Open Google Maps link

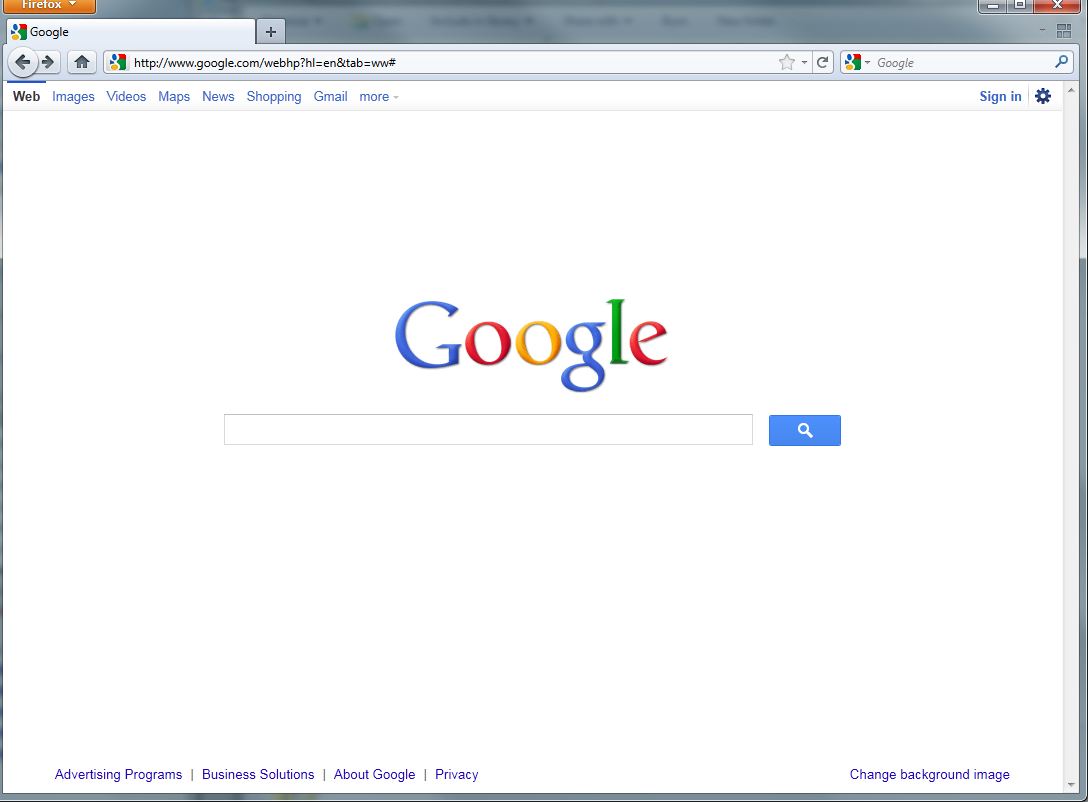tap(173, 96)
